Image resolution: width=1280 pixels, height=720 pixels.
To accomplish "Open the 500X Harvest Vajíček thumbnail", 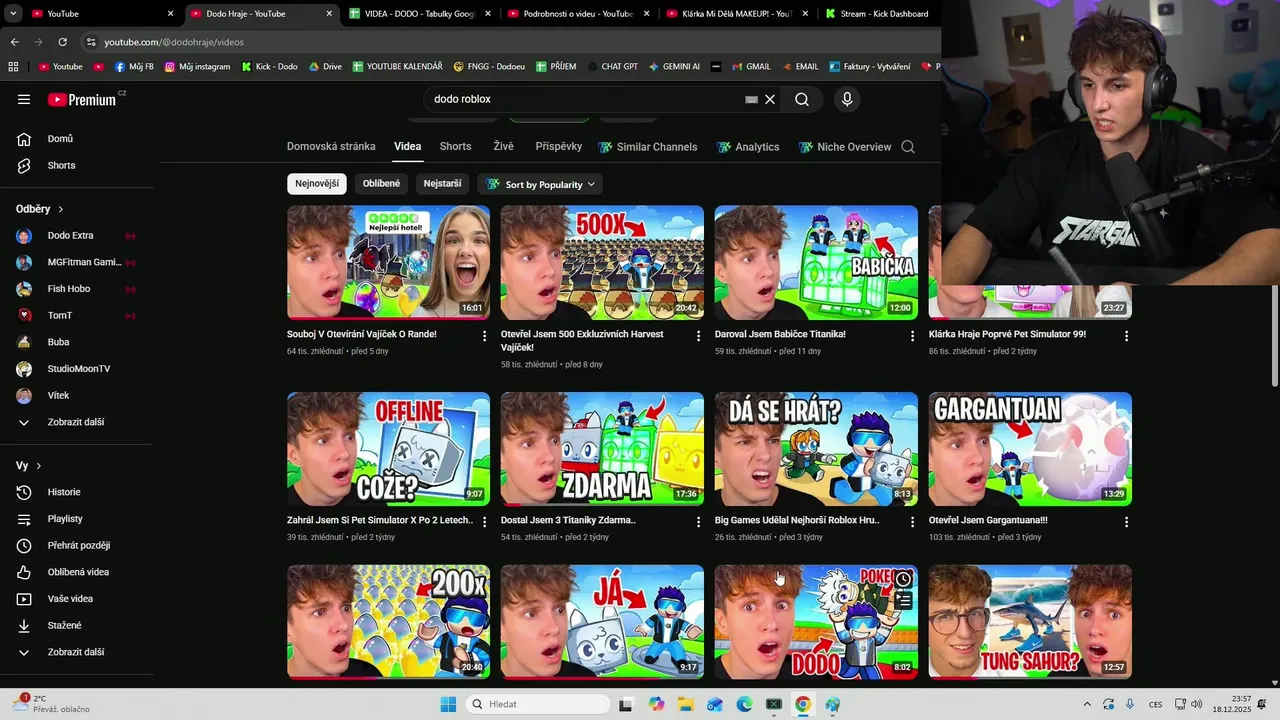I will click(602, 262).
